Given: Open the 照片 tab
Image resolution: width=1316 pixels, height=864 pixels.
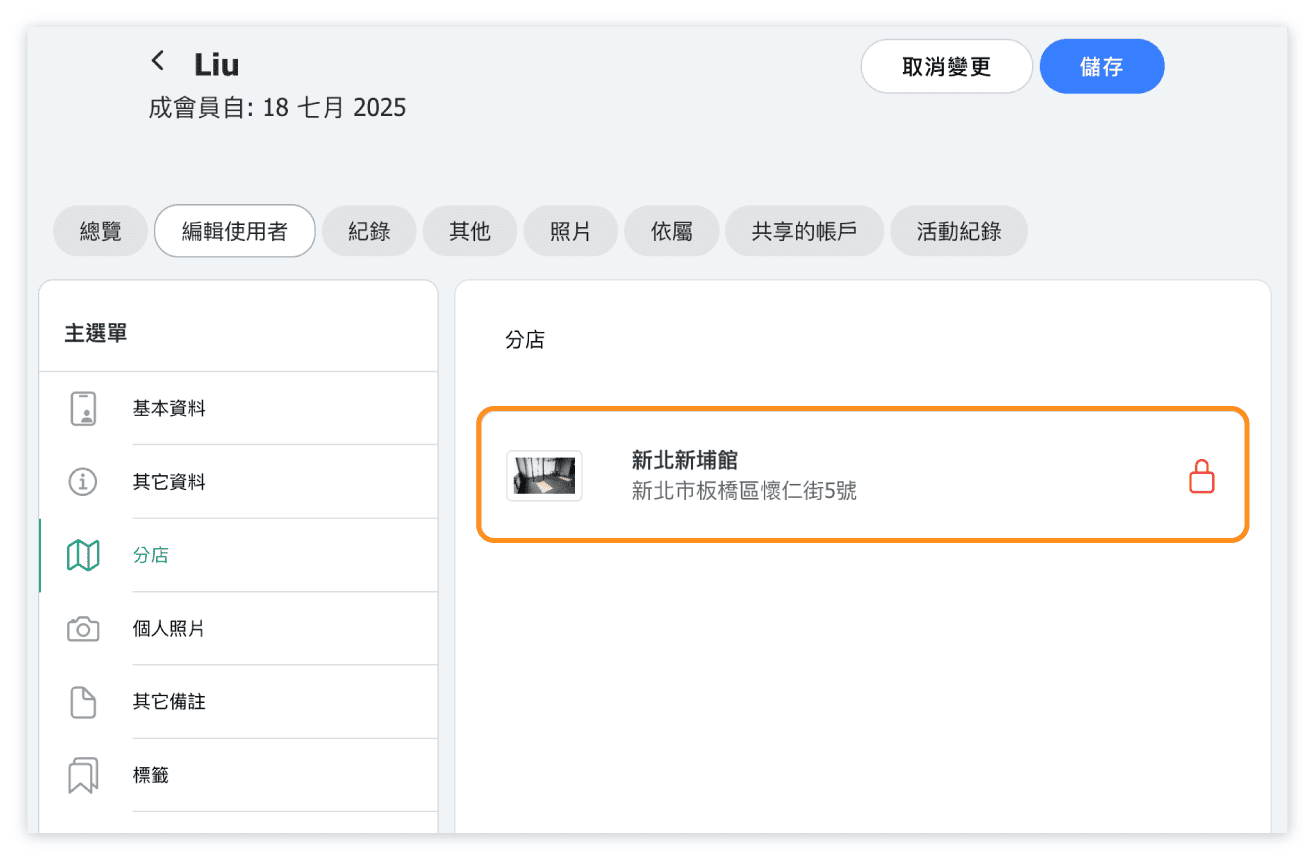Looking at the screenshot, I should 570,232.
